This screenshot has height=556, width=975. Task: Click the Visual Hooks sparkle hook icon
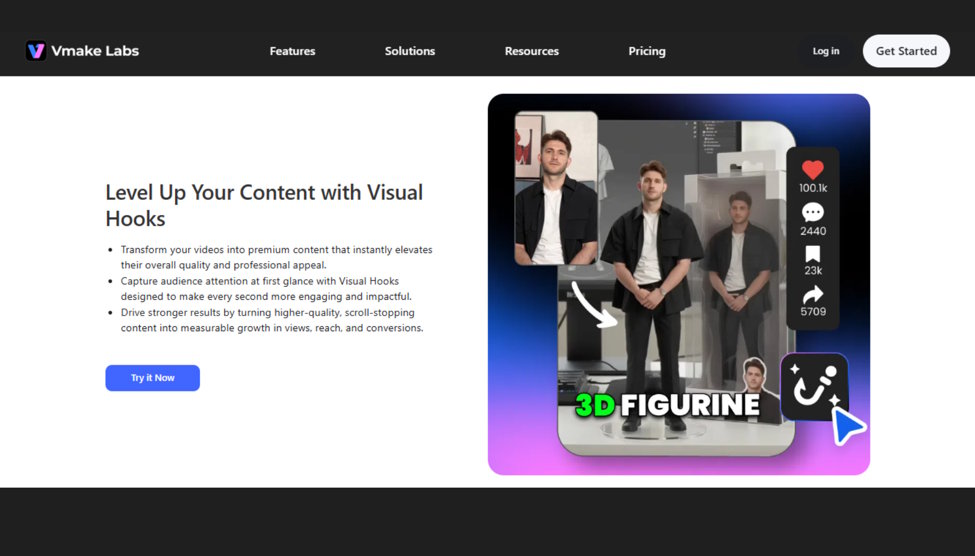pyautogui.click(x=815, y=386)
